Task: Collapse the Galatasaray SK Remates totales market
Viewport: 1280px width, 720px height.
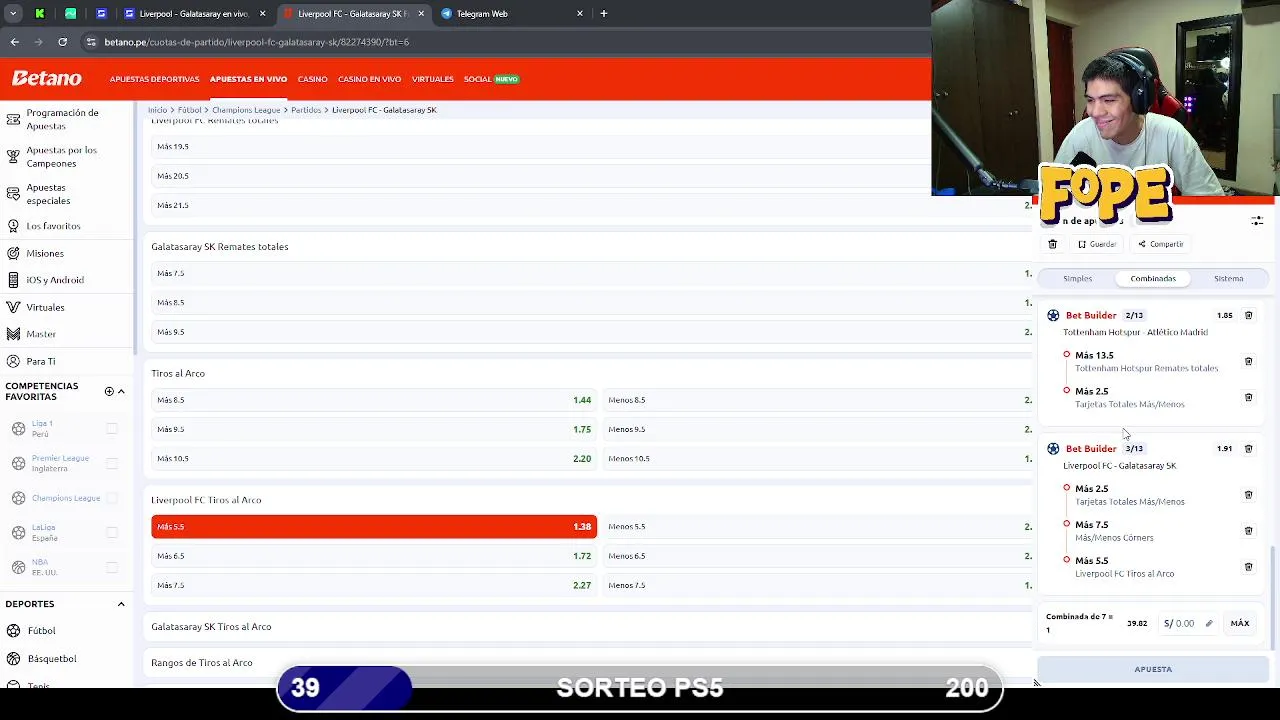Action: (x=590, y=246)
